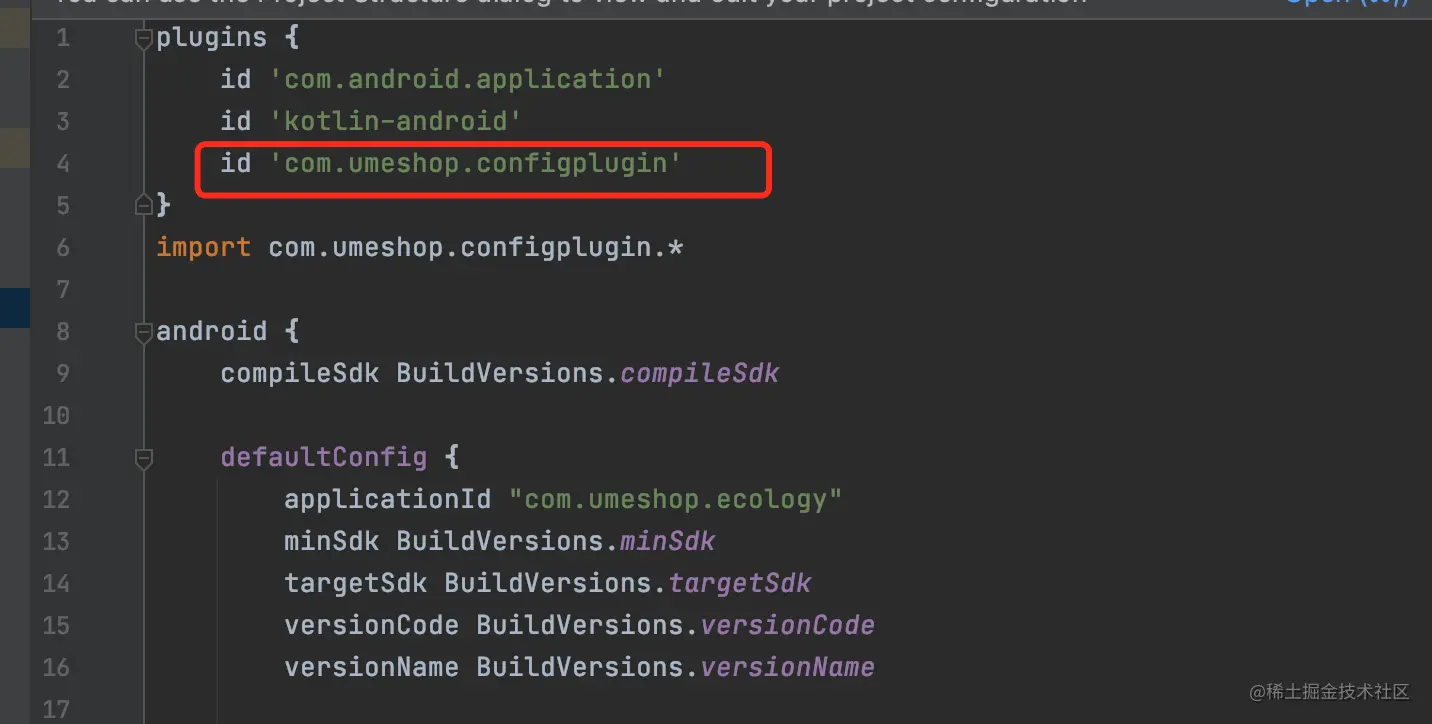Viewport: 1432px width, 724px height.
Task: Click com.umeshop.configplugin.* in the import statement
Action: pyautogui.click(x=476, y=247)
